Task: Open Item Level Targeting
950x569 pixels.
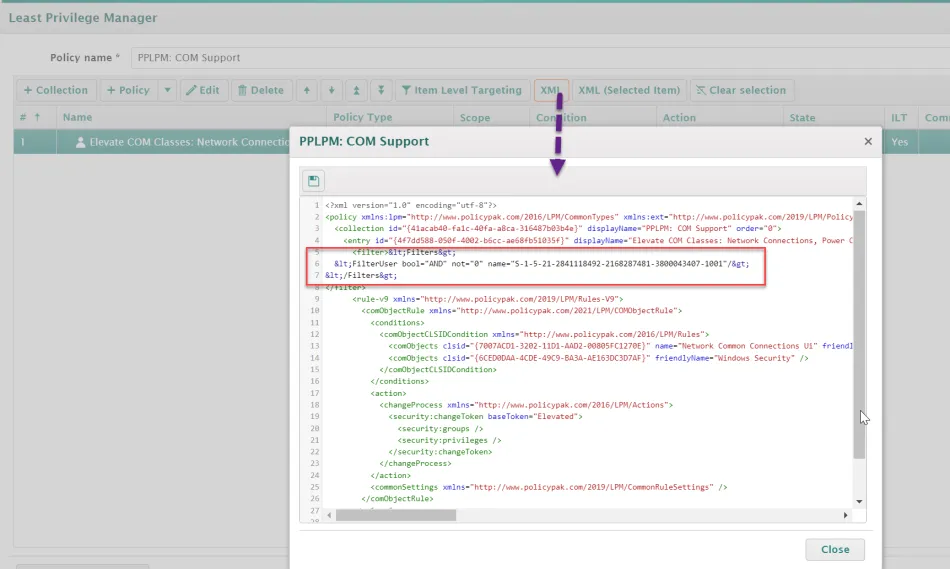Action: [462, 90]
